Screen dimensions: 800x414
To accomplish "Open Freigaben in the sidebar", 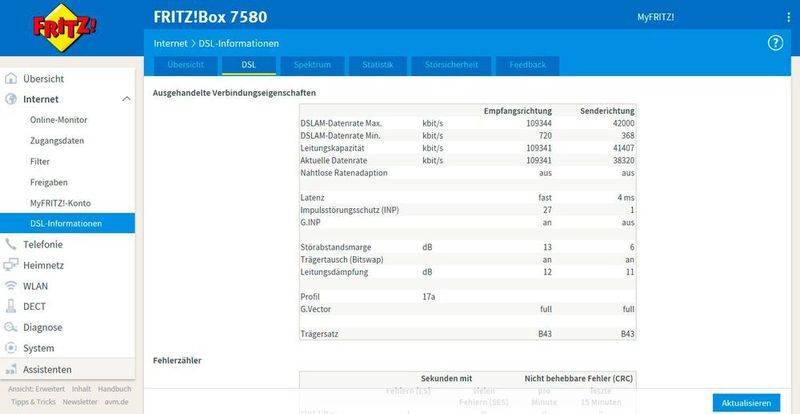I will 49,182.
